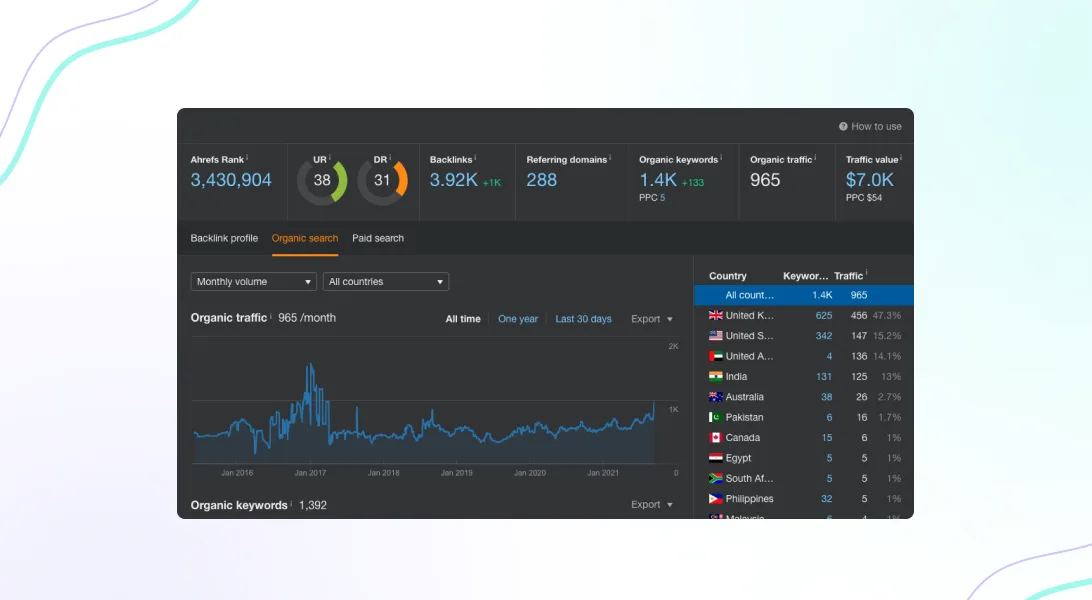
Task: Click the How to use help icon
Action: coord(843,127)
